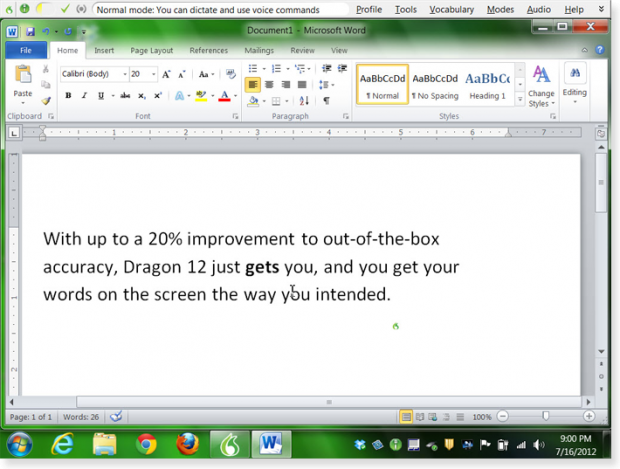Viewport: 620px width, 469px height.
Task: Apply yellow text highlight color
Action: [x=201, y=95]
